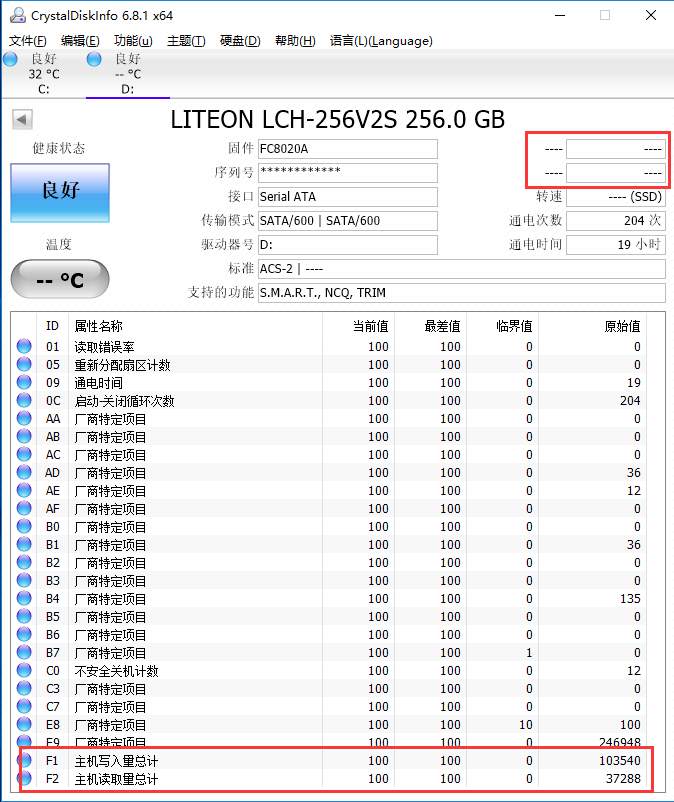Click status icon for row C7
The height and width of the screenshot is (802, 674).
(x=24, y=706)
